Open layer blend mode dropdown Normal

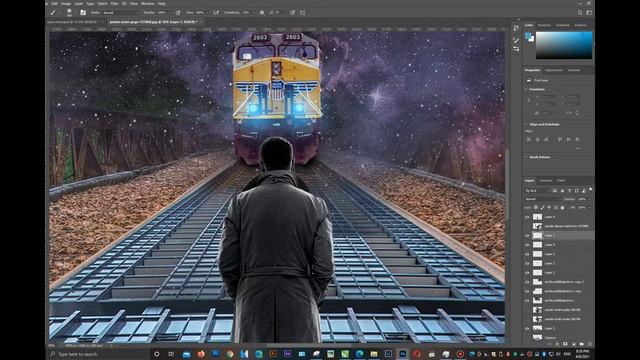tap(543, 199)
